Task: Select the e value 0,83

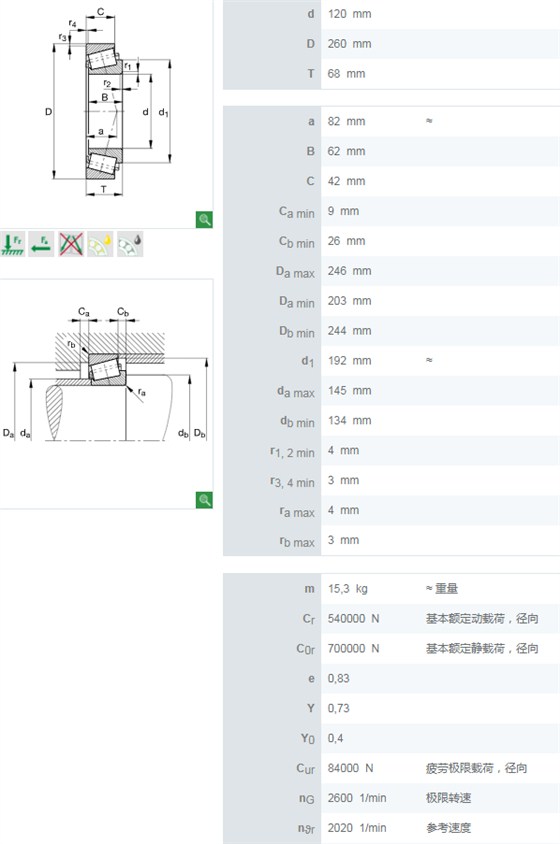Action: click(339, 678)
